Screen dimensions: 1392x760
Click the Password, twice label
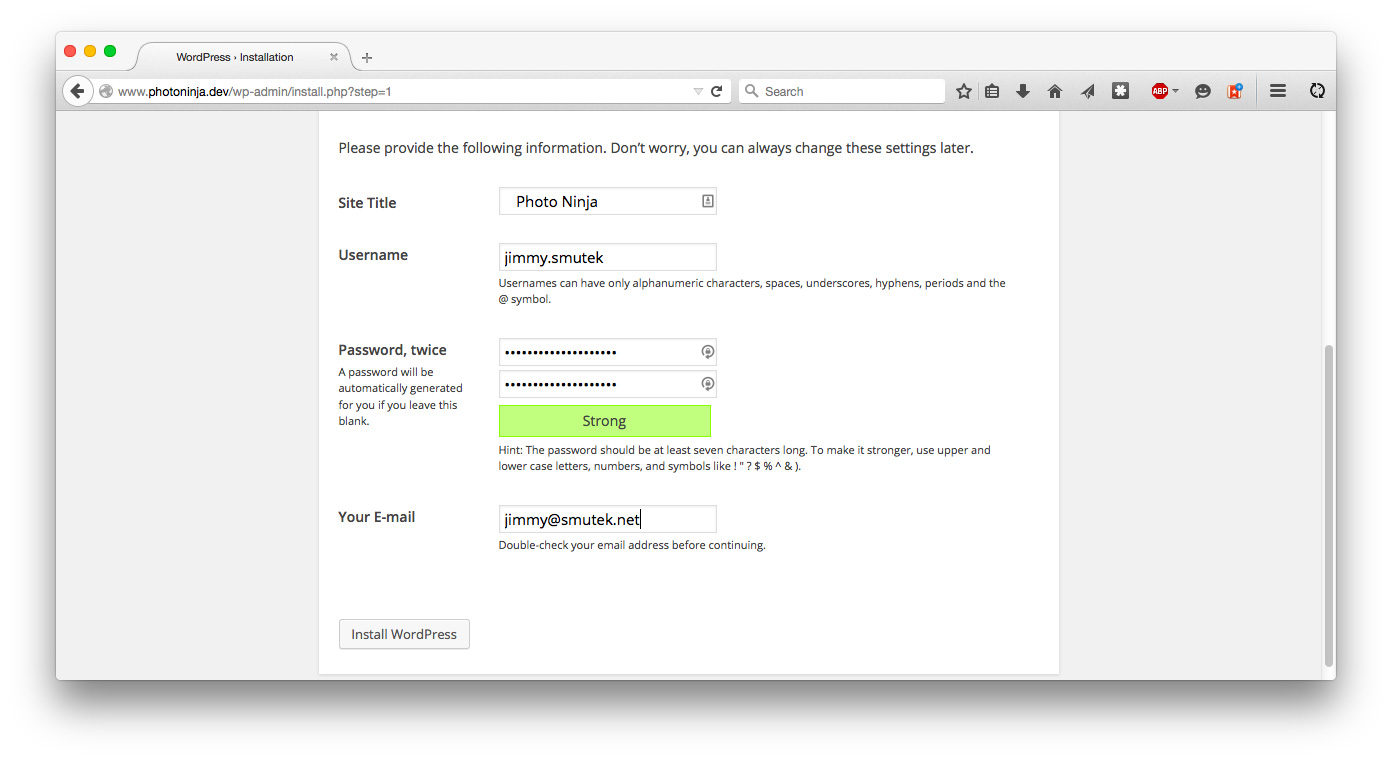pyautogui.click(x=392, y=350)
